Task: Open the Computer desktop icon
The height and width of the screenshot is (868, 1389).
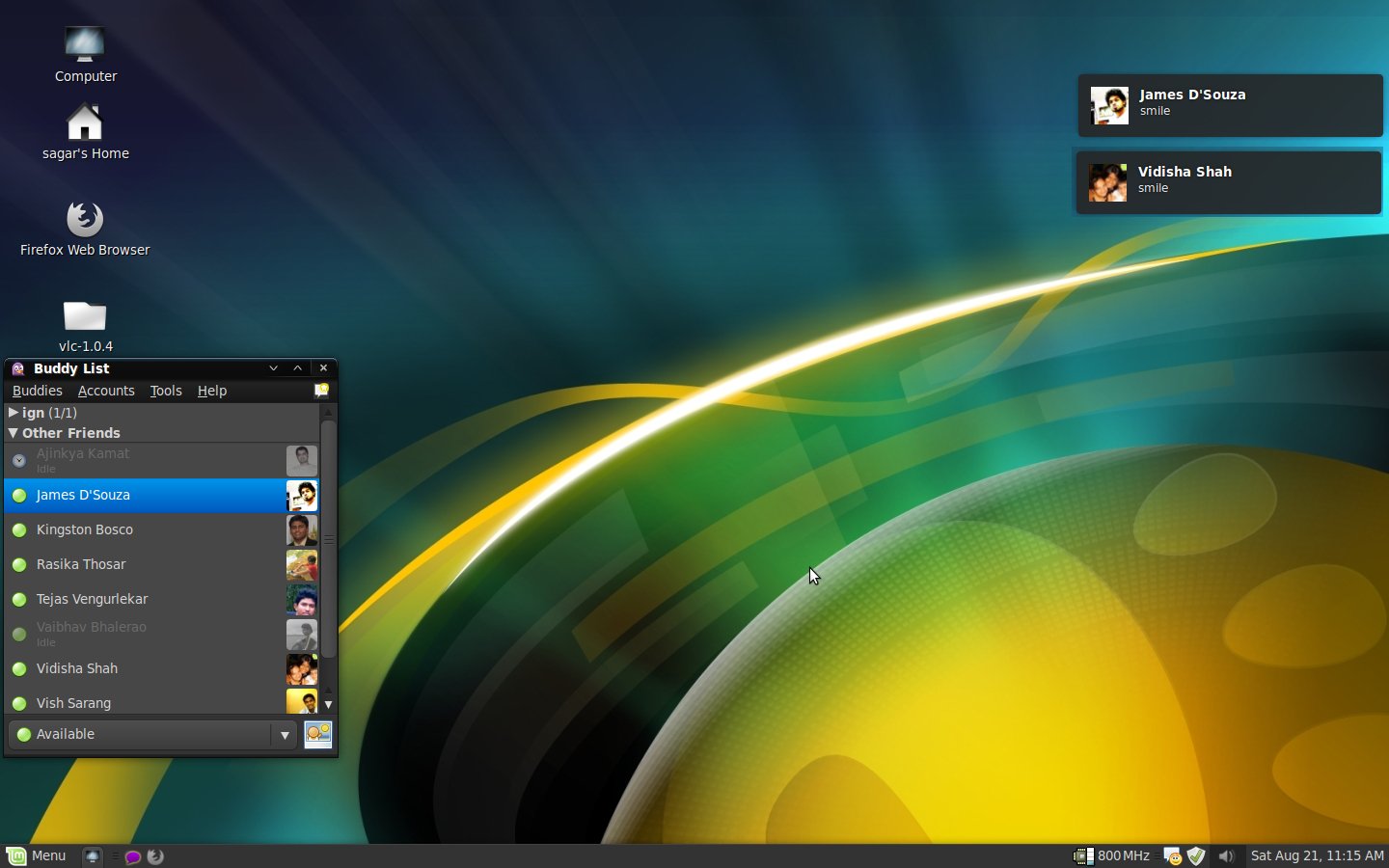Action: tap(85, 44)
